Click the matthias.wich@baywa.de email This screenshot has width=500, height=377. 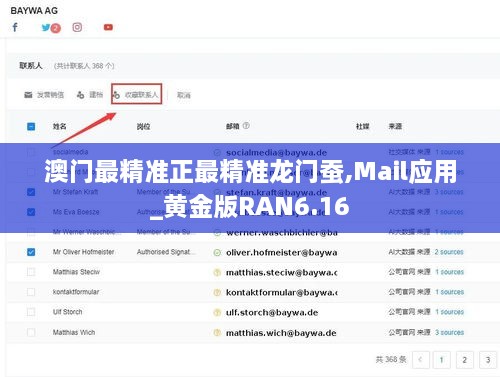[281, 333]
